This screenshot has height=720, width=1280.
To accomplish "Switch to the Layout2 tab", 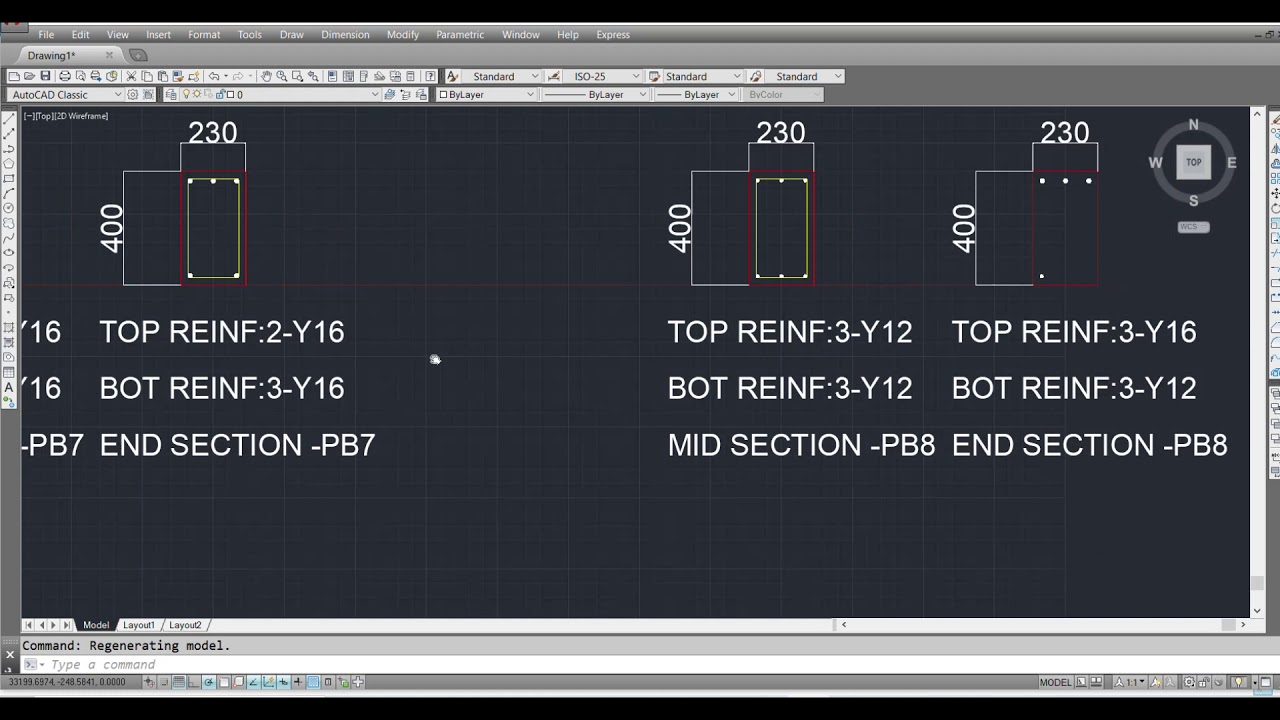I will point(185,625).
